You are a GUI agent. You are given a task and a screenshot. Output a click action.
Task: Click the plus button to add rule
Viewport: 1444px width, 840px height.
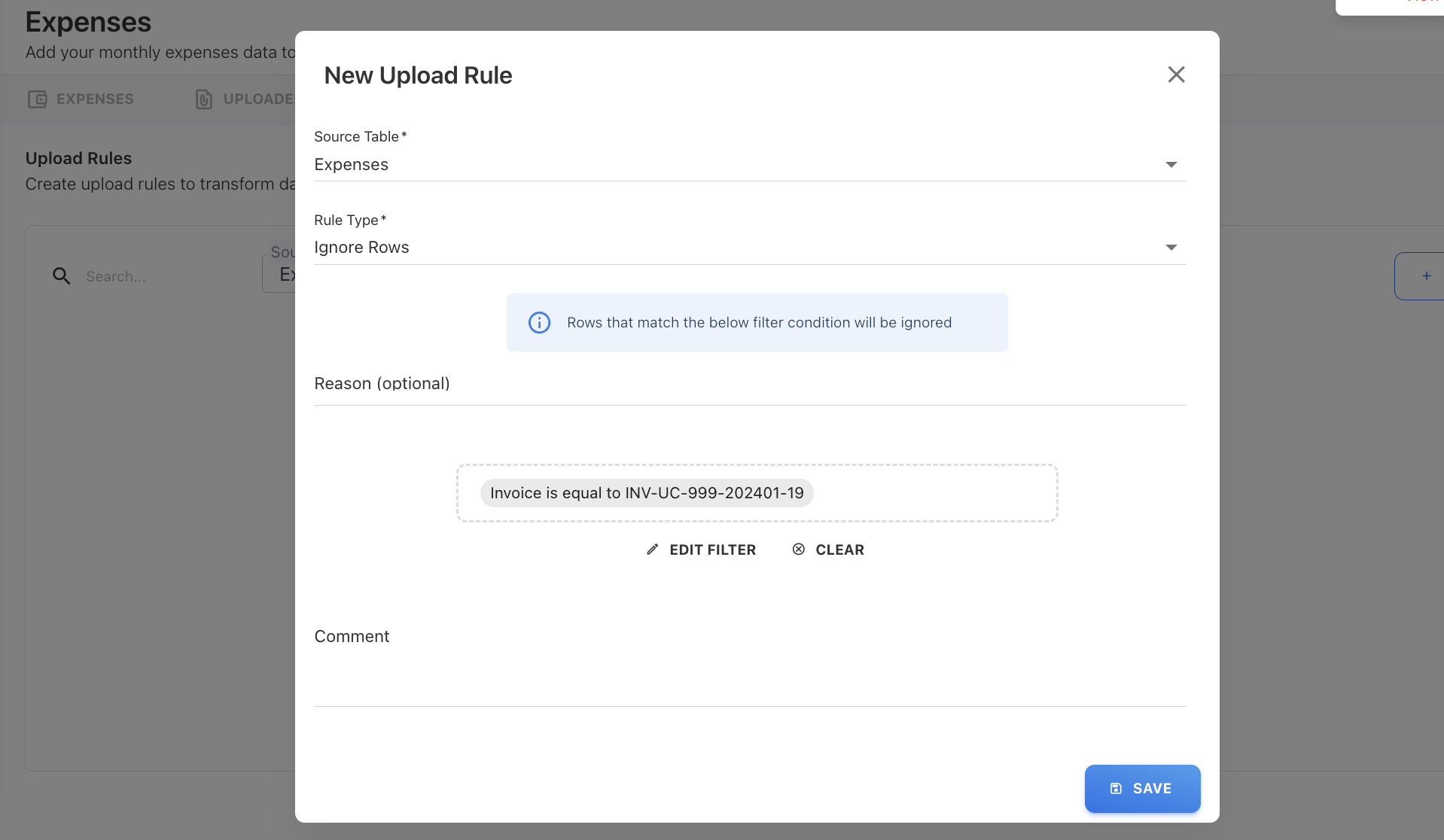click(x=1425, y=276)
